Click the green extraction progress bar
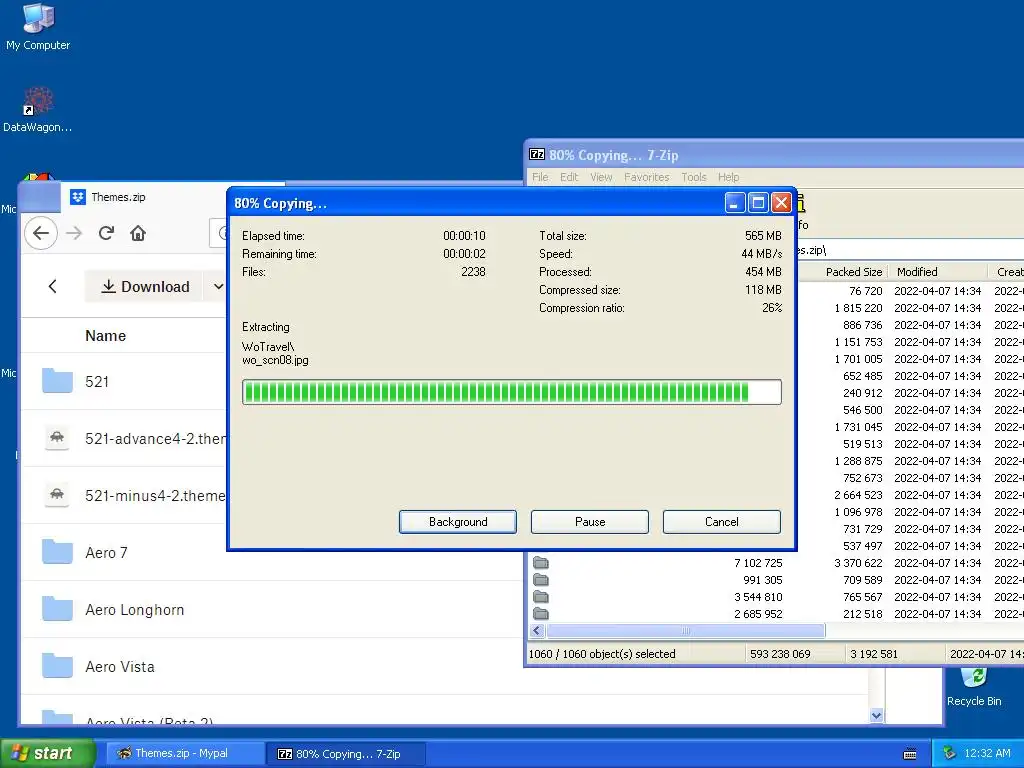Viewport: 1024px width, 768px height. (x=511, y=392)
